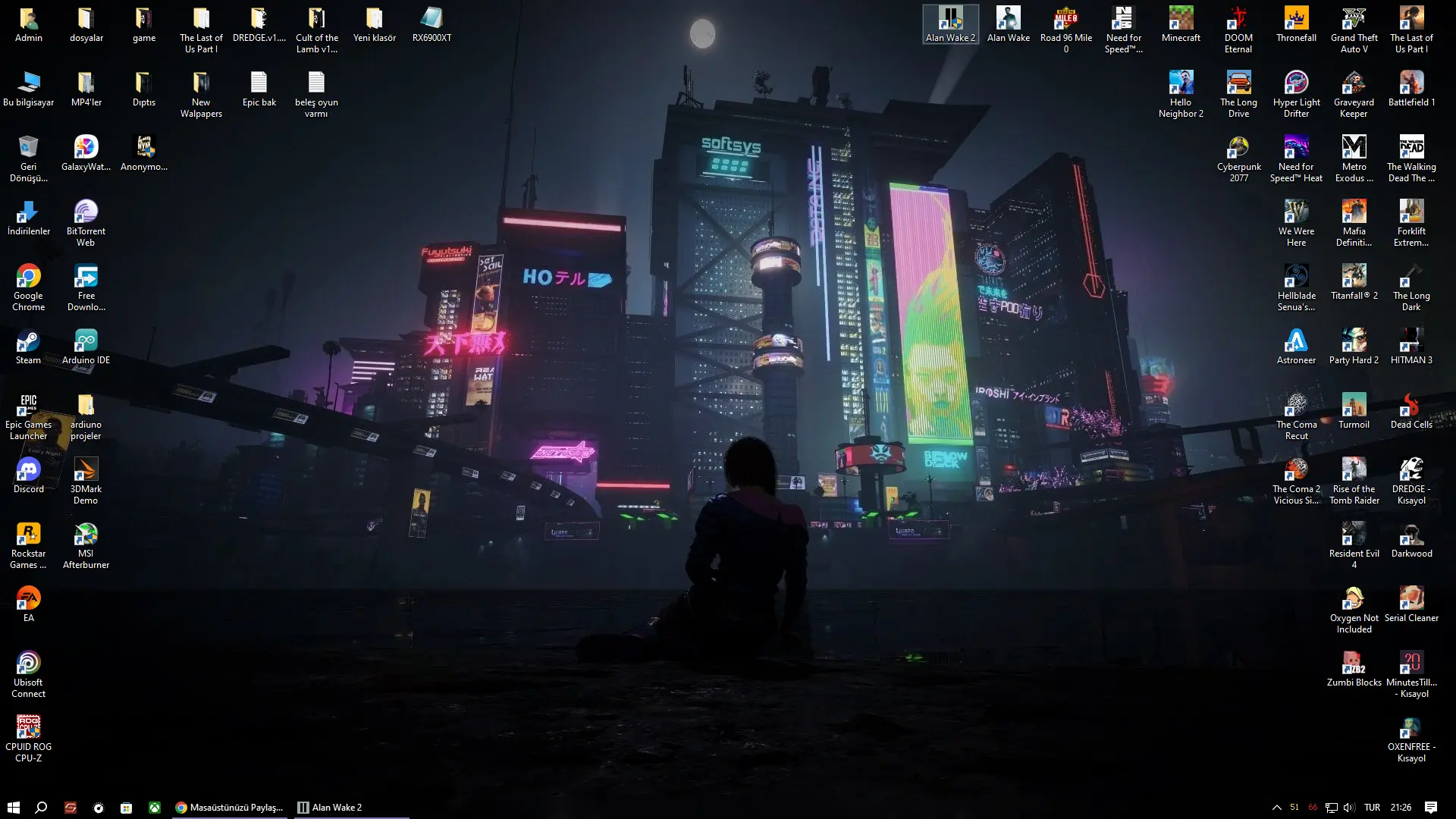Switch to Chrome Masaüstünüzü Paylaş taskbar window
The height and width of the screenshot is (819, 1456).
coord(229,808)
